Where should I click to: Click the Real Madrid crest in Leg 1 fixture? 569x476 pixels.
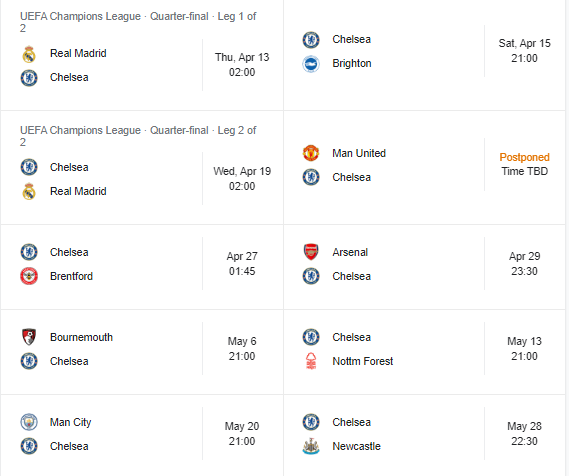(x=29, y=54)
